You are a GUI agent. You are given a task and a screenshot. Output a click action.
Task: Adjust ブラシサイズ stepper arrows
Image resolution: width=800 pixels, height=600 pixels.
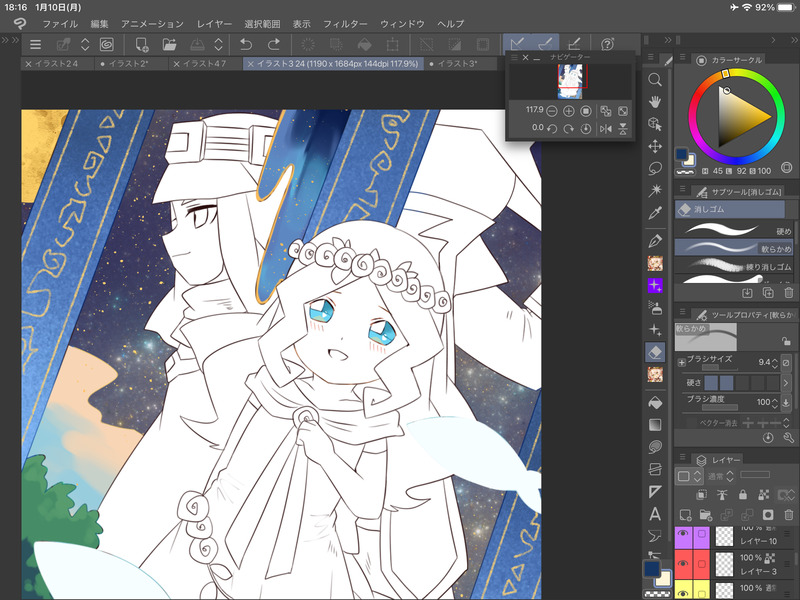point(775,363)
